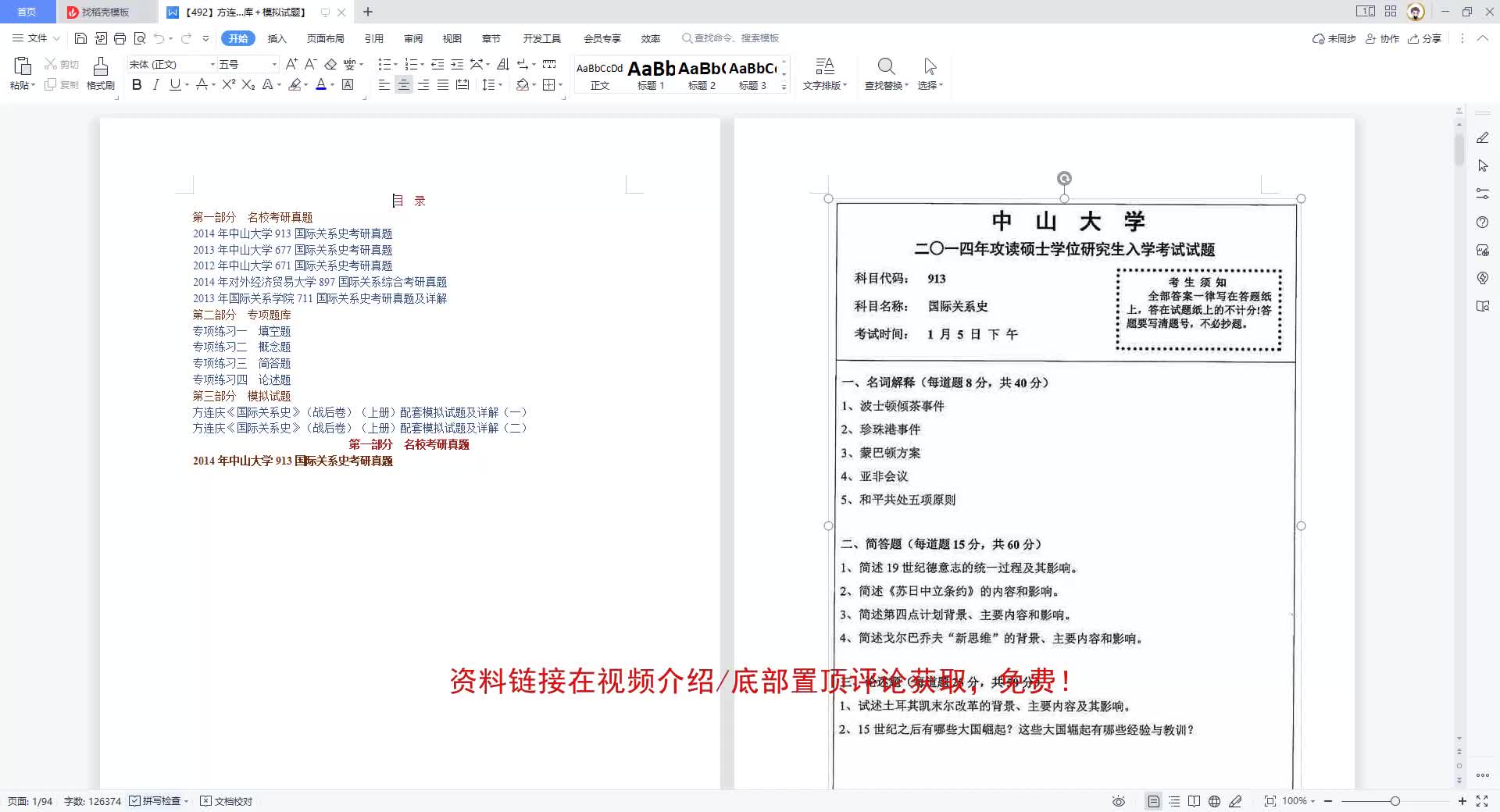Viewport: 1500px width, 812px height.
Task: Switch to Web layout globe icon in status bar
Action: point(1214,801)
